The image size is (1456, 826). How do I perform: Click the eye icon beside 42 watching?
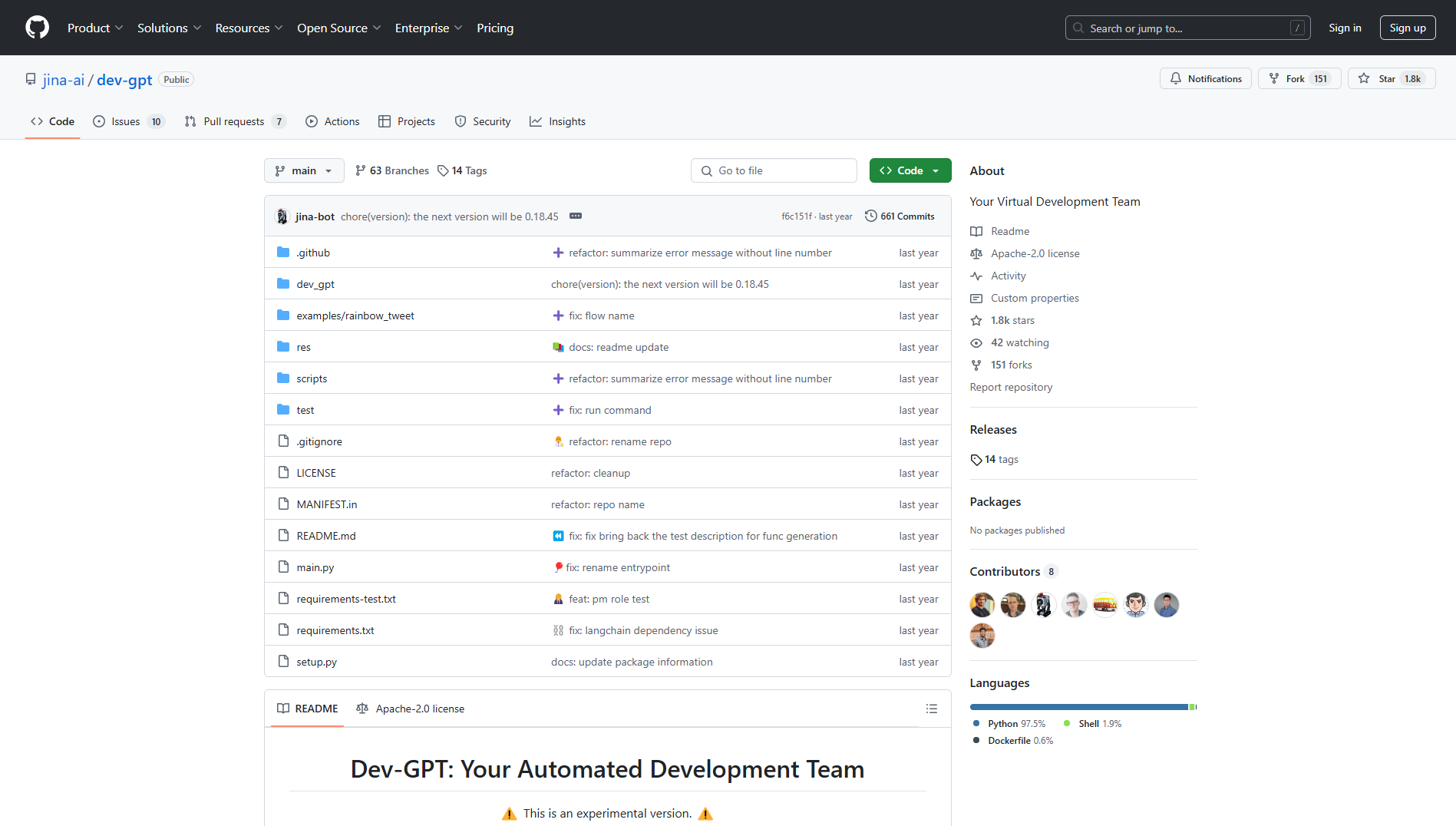tap(976, 342)
